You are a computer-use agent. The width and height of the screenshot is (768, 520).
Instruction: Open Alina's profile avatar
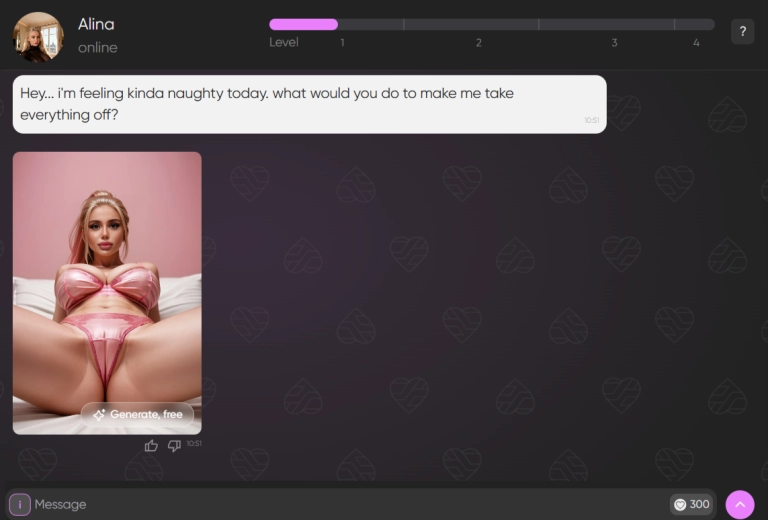[38, 37]
